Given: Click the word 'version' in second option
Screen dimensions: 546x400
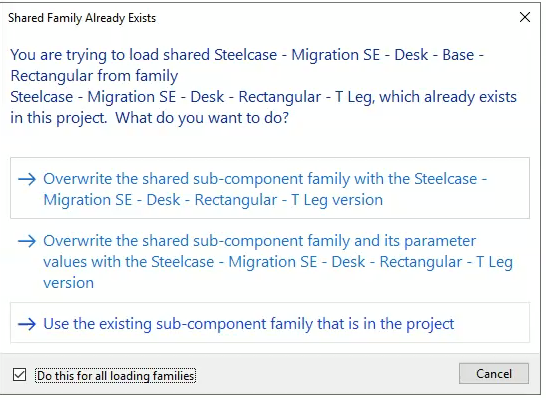Looking at the screenshot, I should 69,283.
